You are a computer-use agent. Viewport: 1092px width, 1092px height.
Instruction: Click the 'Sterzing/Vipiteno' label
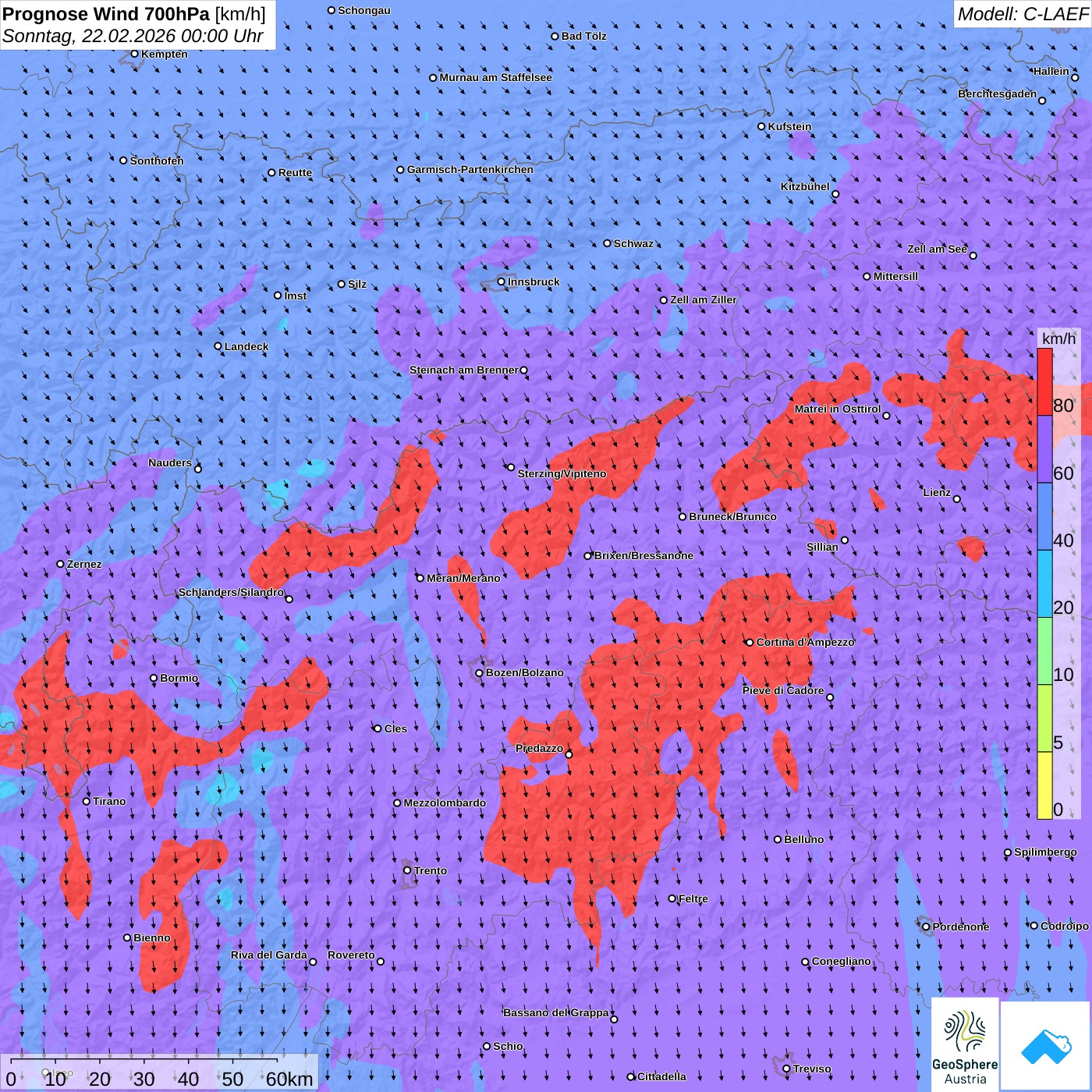(x=562, y=473)
